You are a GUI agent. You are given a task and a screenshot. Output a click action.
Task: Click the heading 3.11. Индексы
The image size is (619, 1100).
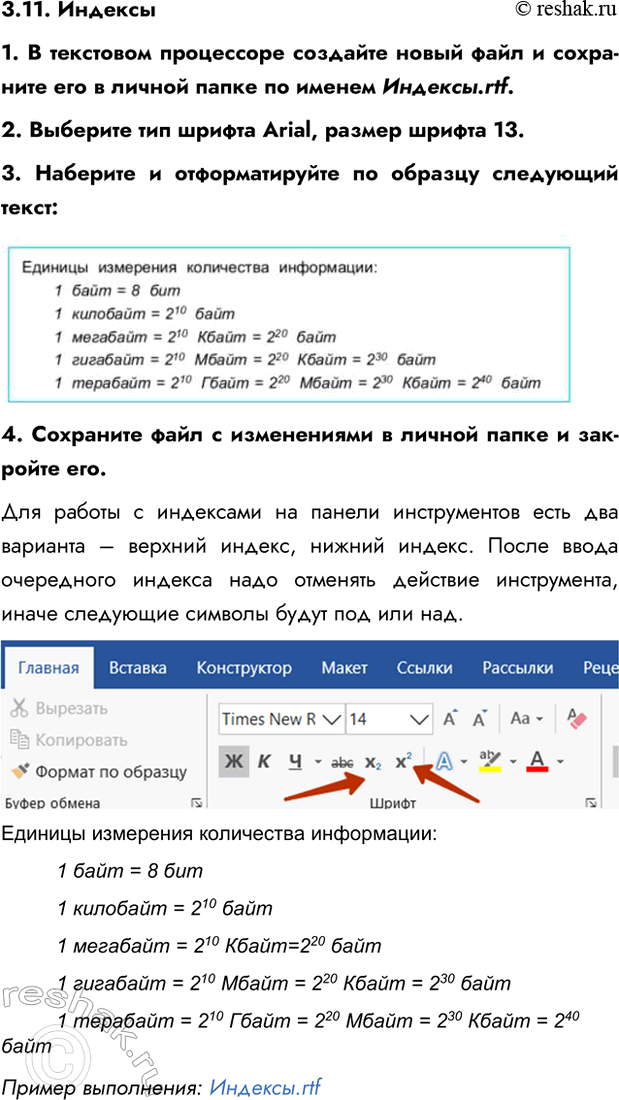coord(79,11)
